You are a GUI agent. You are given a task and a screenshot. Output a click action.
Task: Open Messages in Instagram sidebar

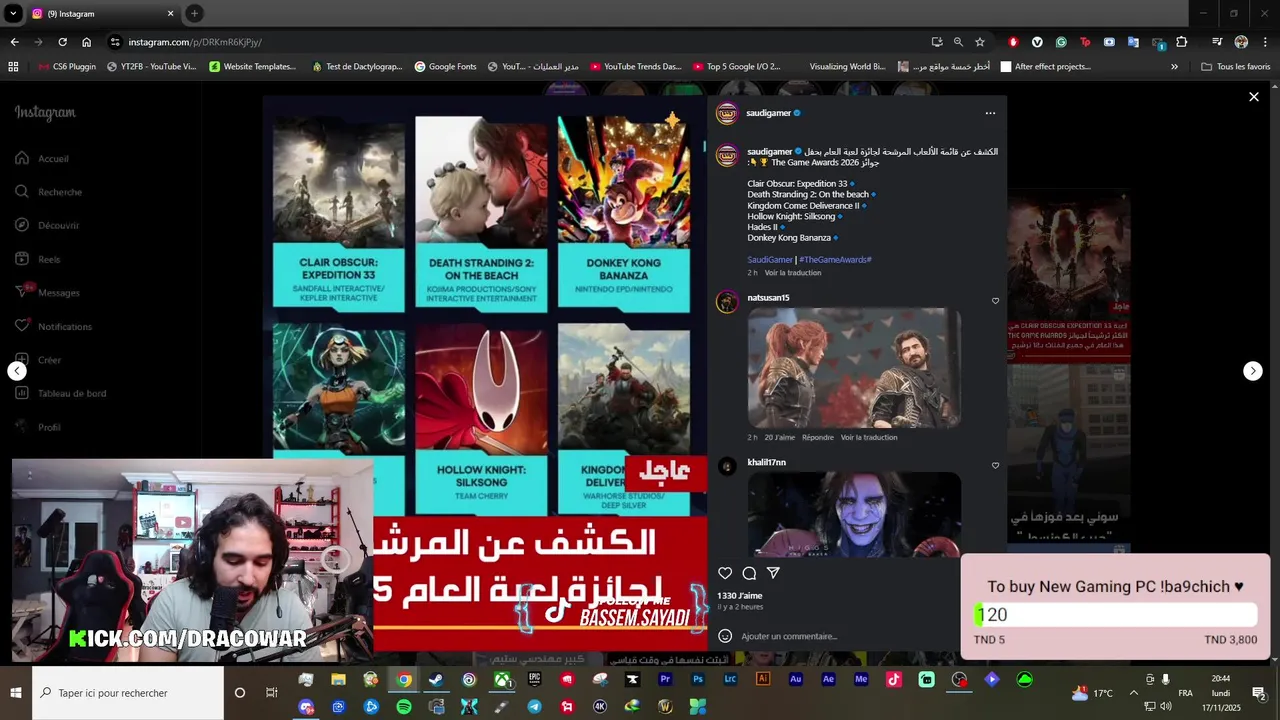click(x=47, y=292)
